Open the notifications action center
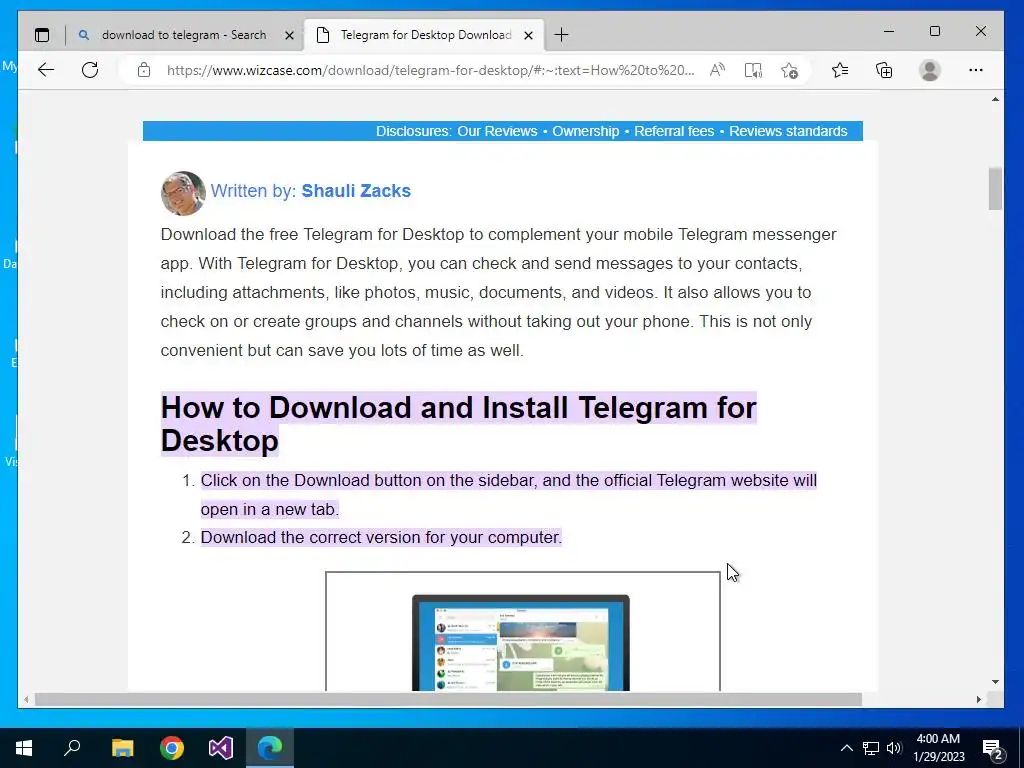Image resolution: width=1024 pixels, height=768 pixels. click(993, 749)
